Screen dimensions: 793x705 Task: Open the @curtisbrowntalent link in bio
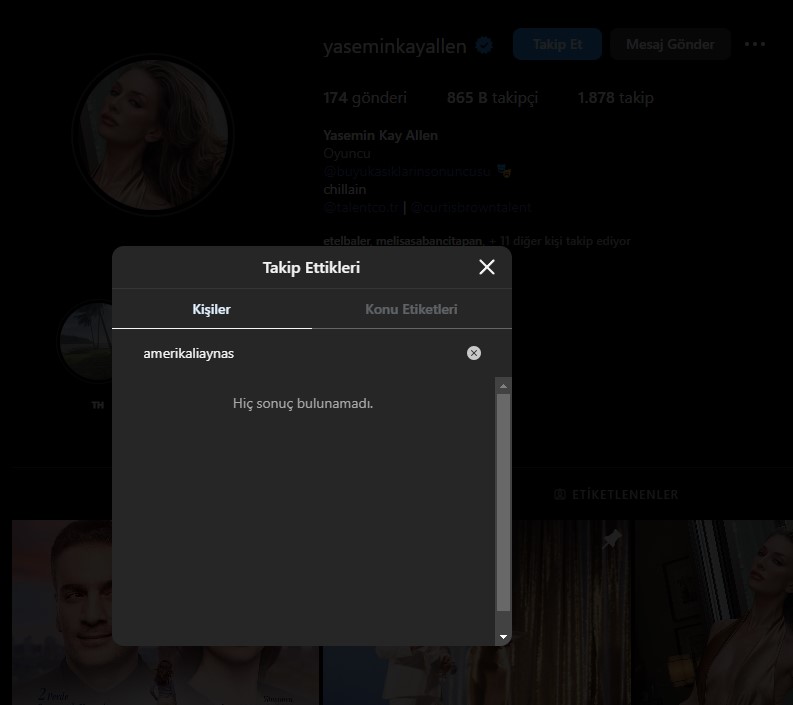tap(471, 207)
